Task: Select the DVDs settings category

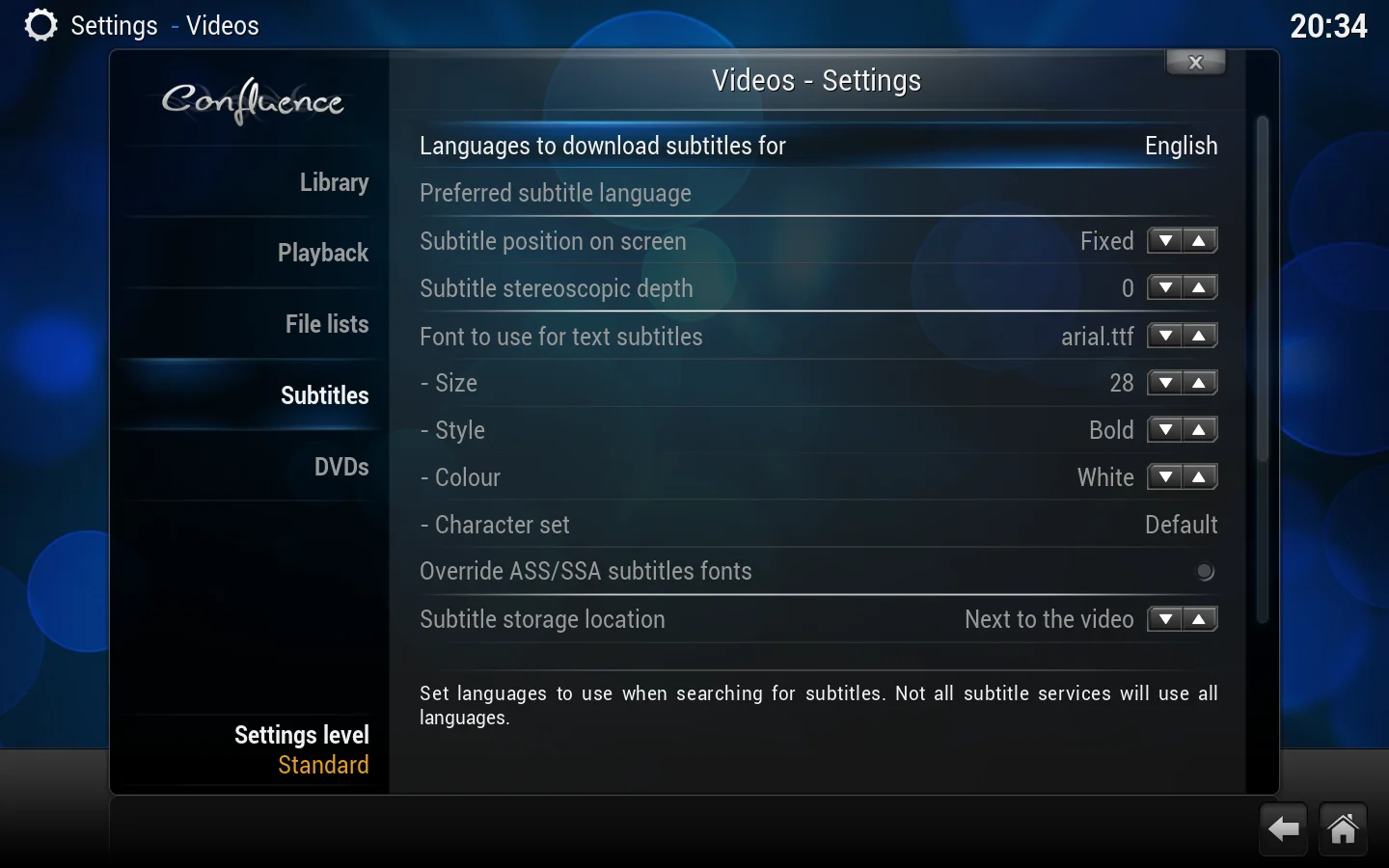Action: click(341, 467)
